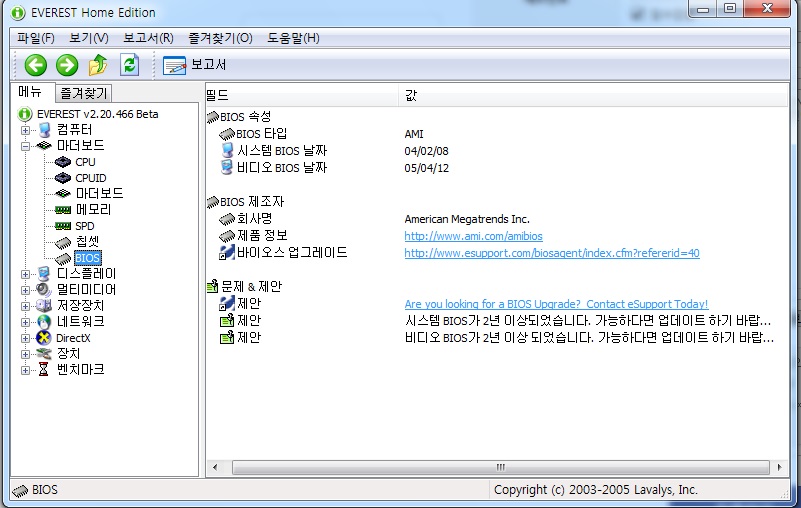The image size is (801, 508).
Task: Click the 마더보드 child board icon
Action: pyautogui.click(x=63, y=194)
